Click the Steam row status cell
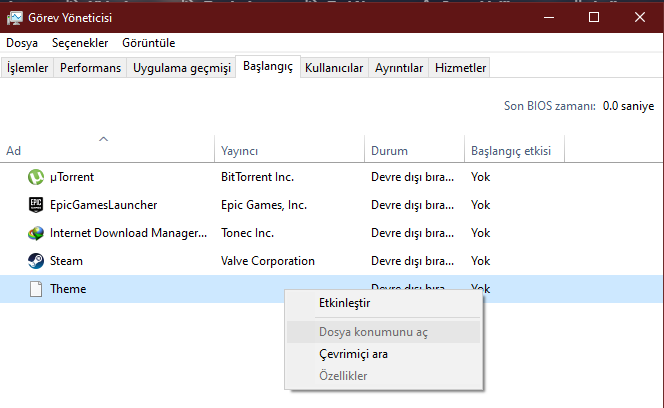 [x=412, y=261]
